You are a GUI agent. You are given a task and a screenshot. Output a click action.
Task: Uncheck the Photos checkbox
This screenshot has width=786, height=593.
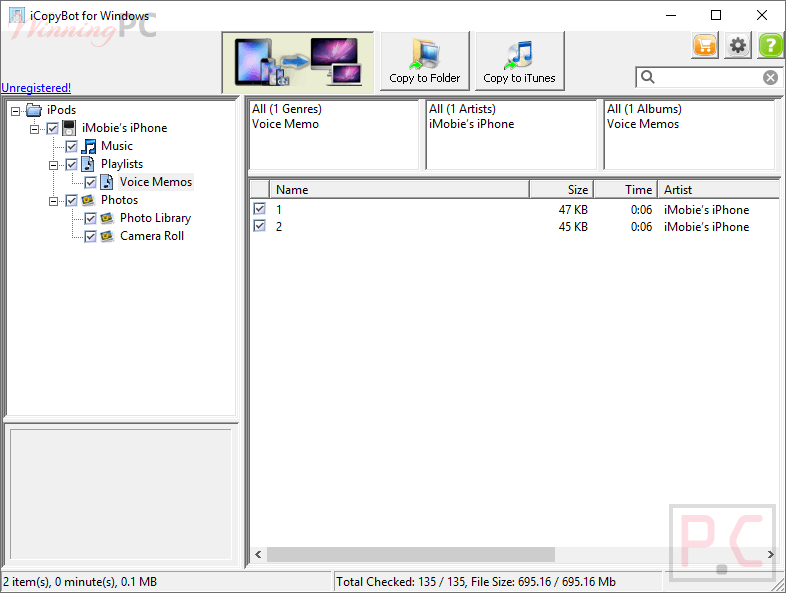tap(72, 201)
